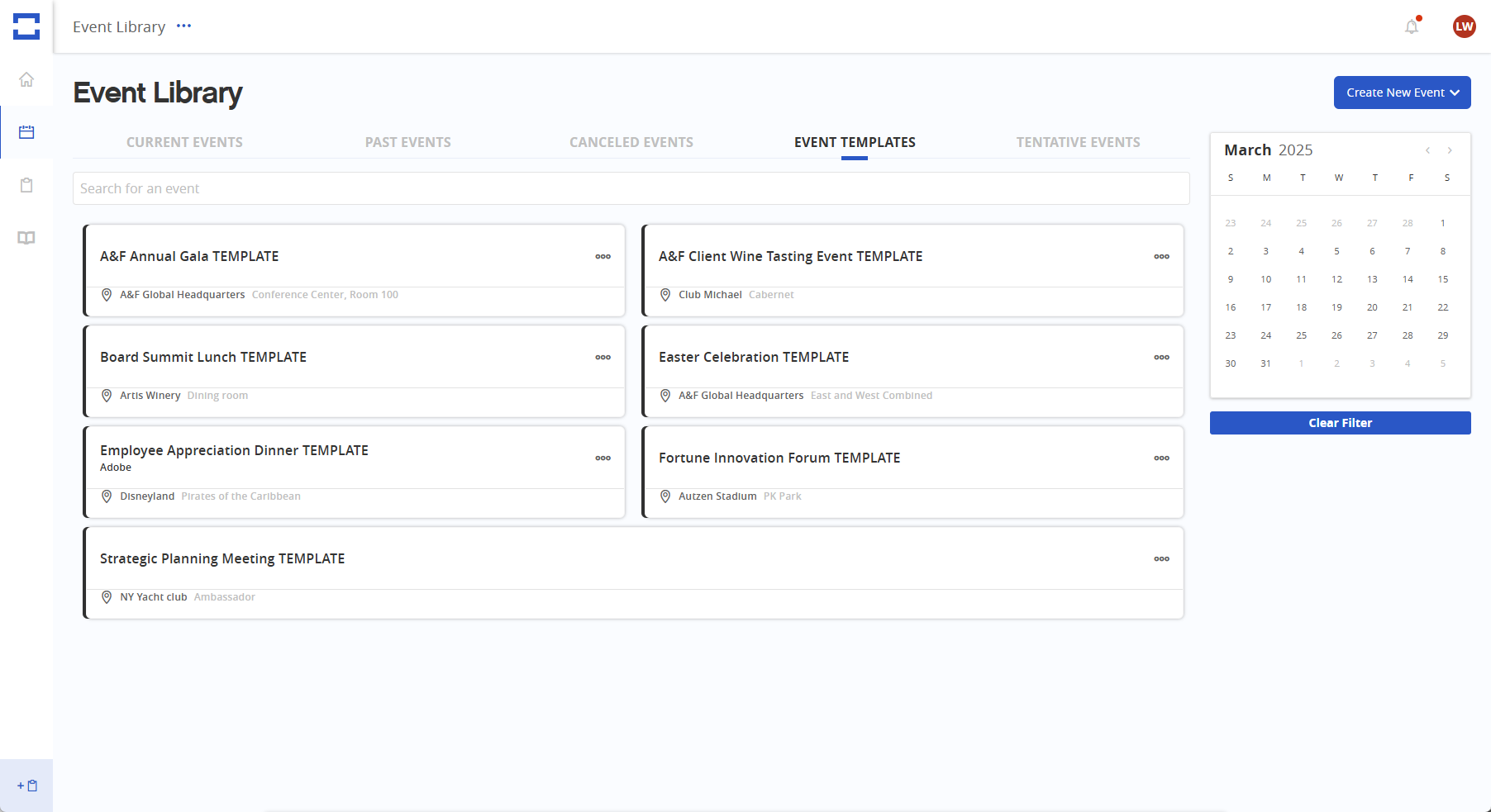Screen dimensions: 1491x812
Task: Go to previous month in calendar
Action: [x=1427, y=150]
